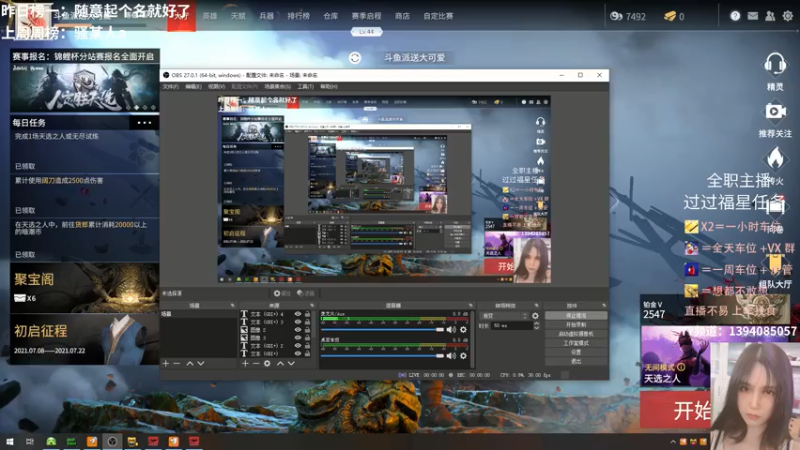Adjust the desktop audio volume slider

click(x=382, y=356)
